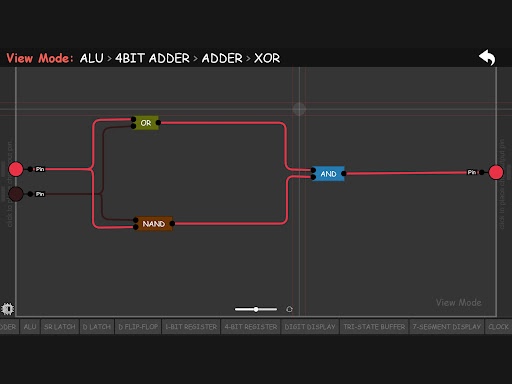This screenshot has height=384, width=512.
Task: Click the back arrow icon
Action: pos(487,58)
